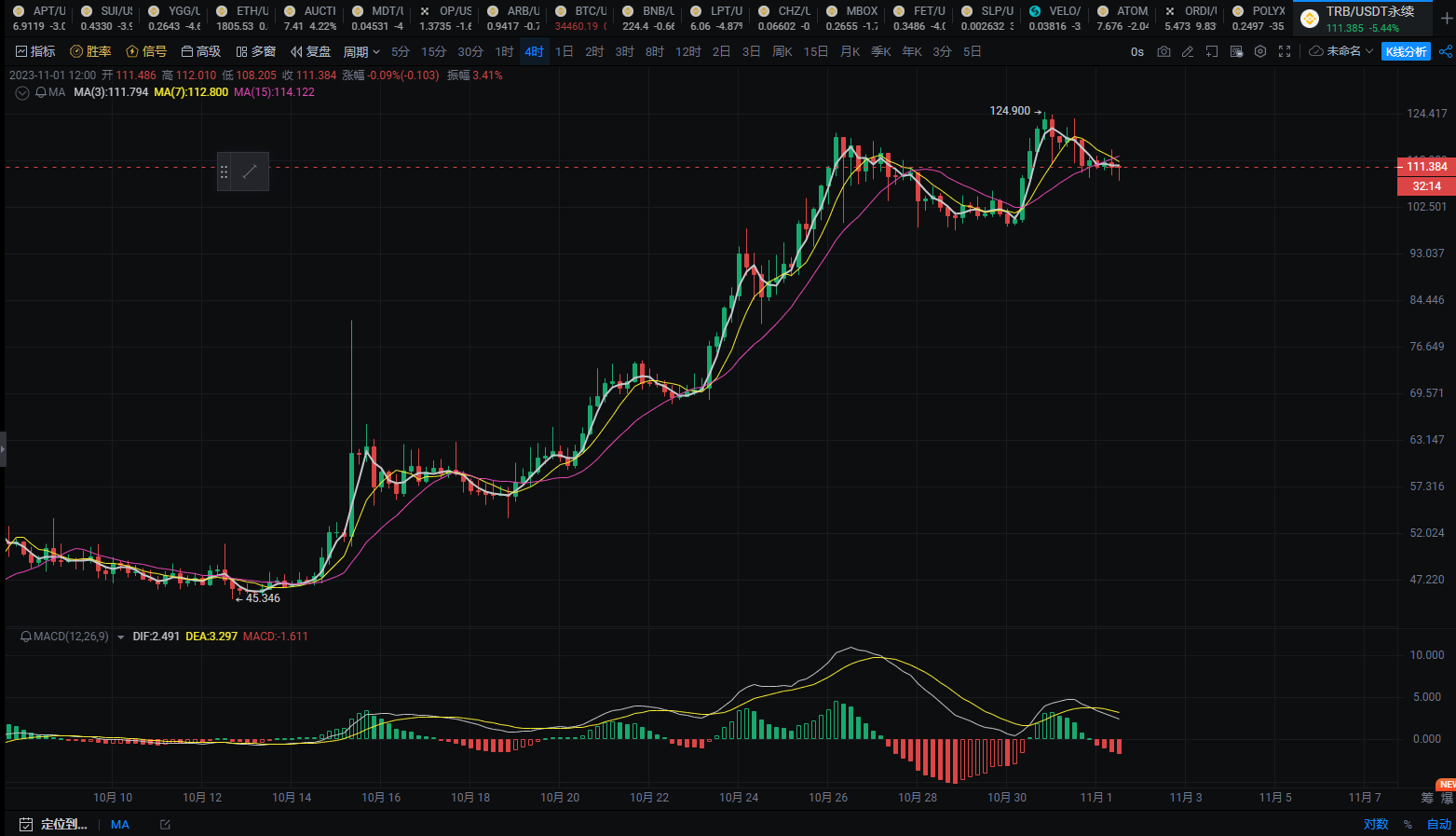Image resolution: width=1456 pixels, height=836 pixels.
Task: Click the 124.900 high price marker
Action: click(1010, 111)
